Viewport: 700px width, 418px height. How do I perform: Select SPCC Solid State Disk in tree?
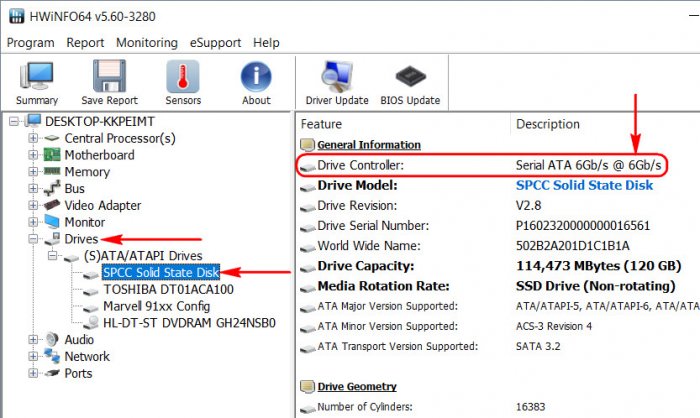[x=161, y=272]
